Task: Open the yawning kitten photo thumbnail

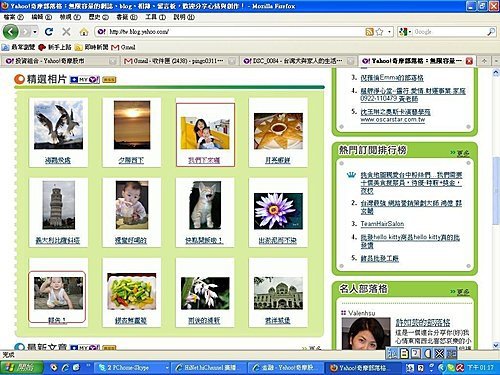Action: tap(205, 205)
